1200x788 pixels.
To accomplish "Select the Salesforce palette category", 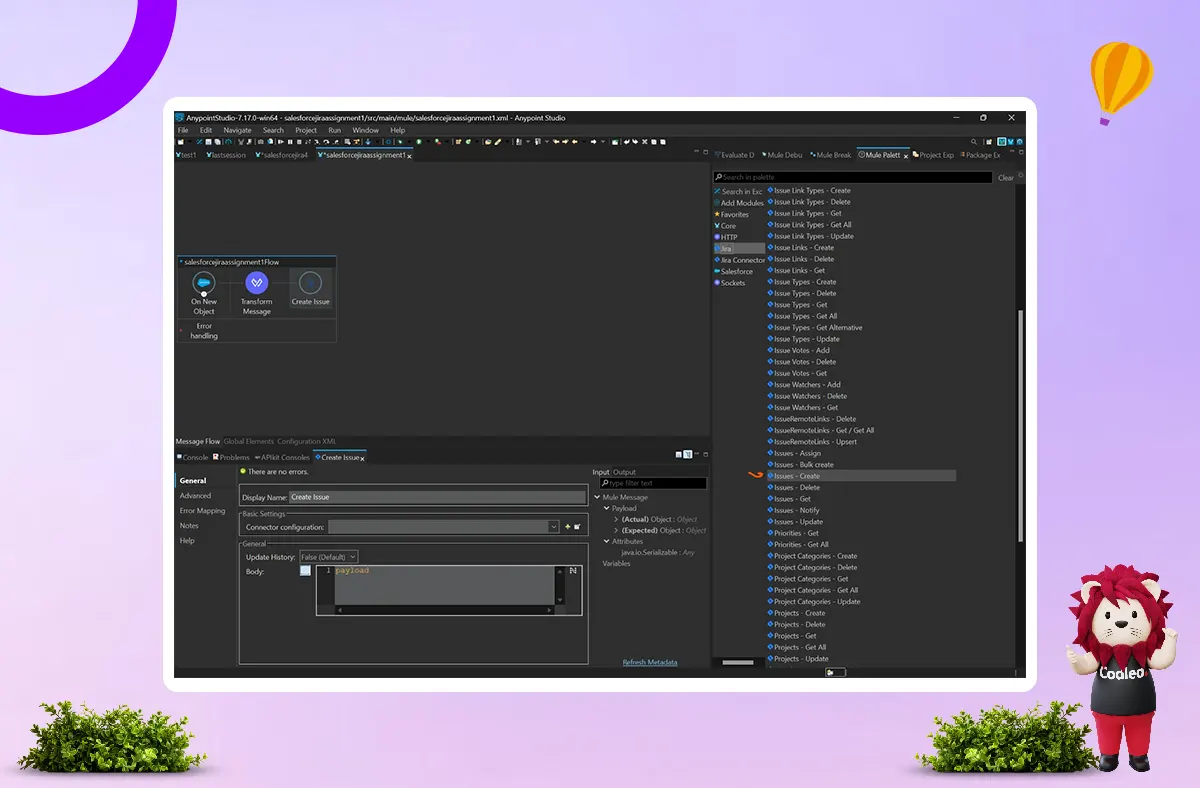I will click(x=733, y=271).
